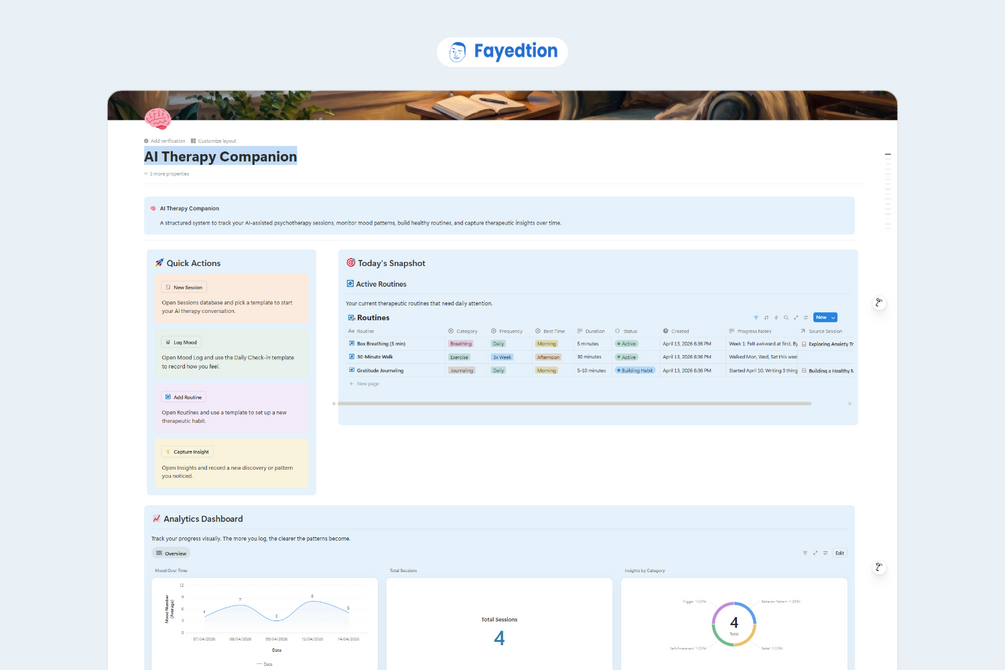The image size is (1005, 670).
Task: Click the Analytics Dashboard filter icon
Action: (x=805, y=553)
